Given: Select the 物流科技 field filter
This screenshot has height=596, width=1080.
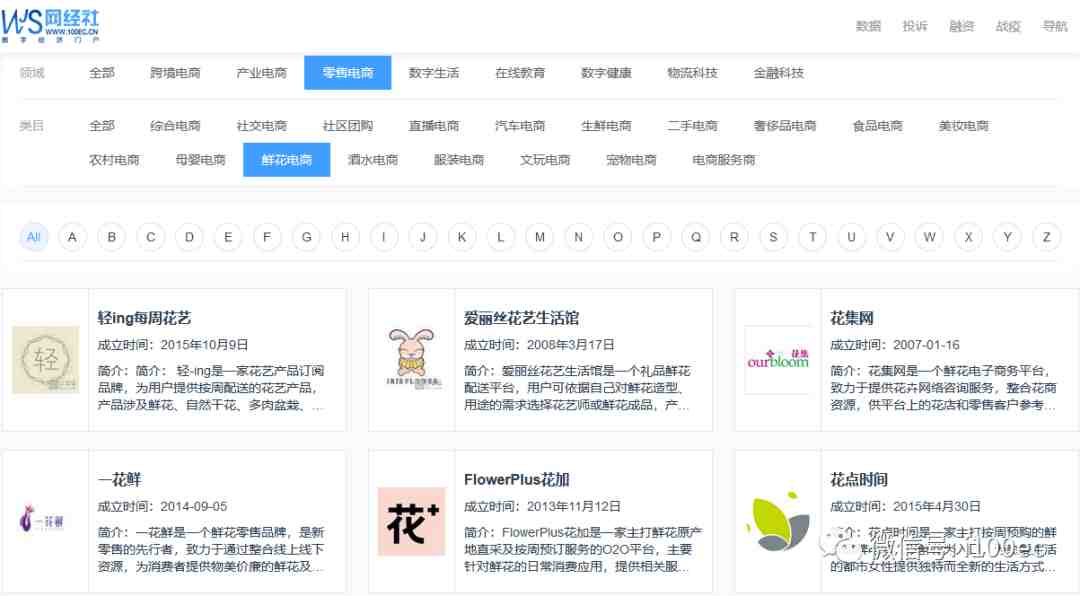Looking at the screenshot, I should coord(692,72).
